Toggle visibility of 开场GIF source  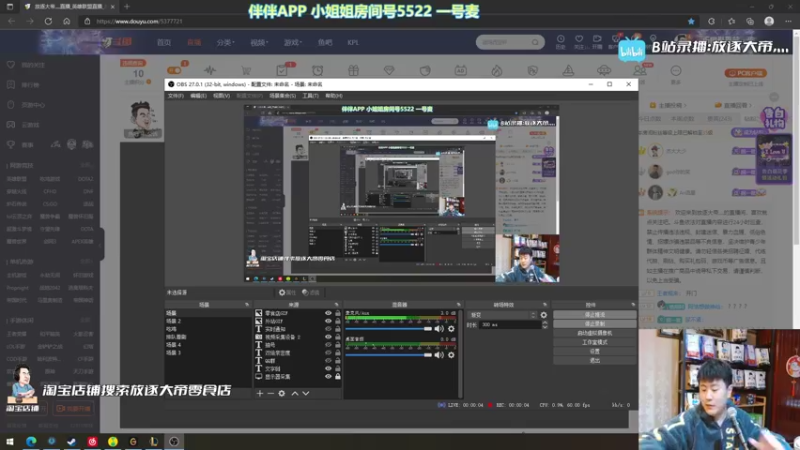click(328, 321)
